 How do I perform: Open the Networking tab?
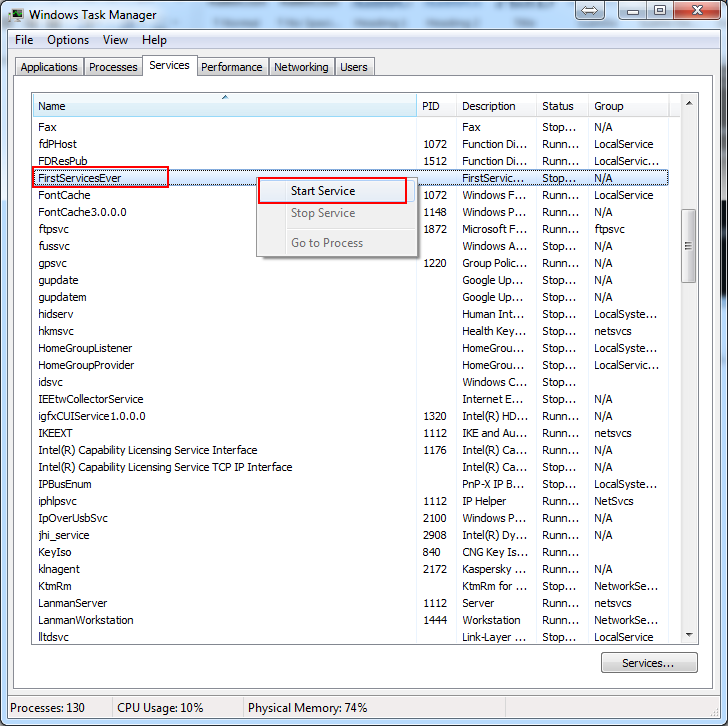point(301,67)
